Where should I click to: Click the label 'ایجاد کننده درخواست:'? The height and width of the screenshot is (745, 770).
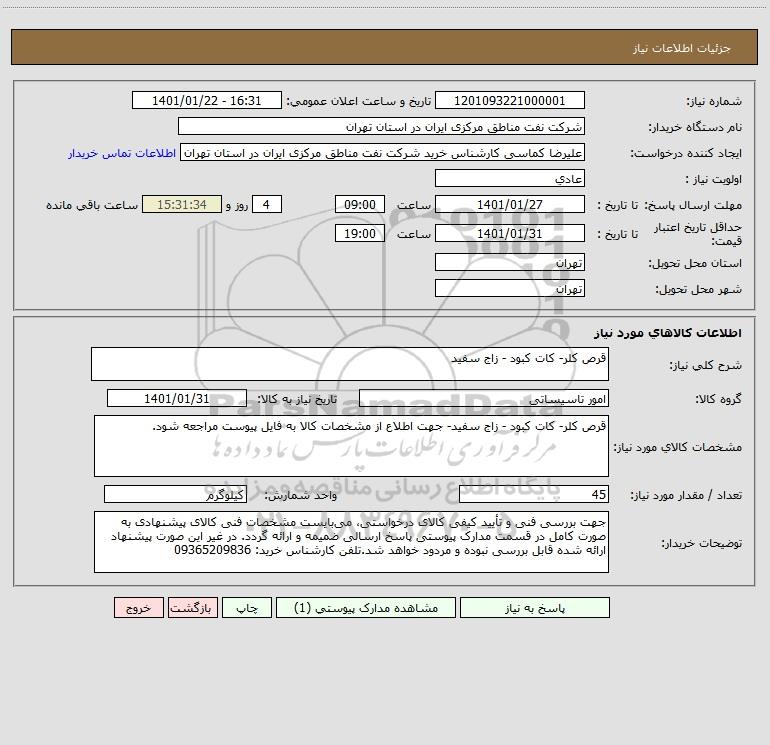tap(686, 153)
